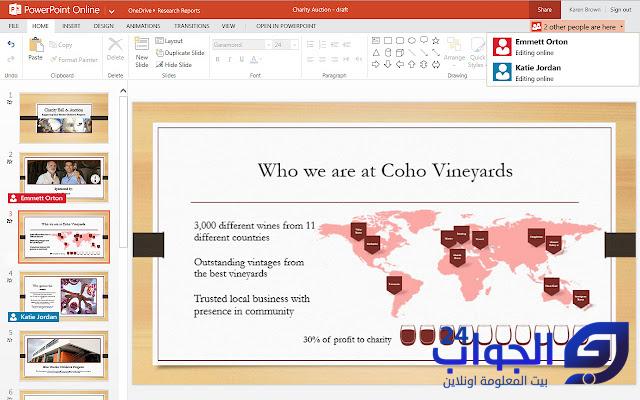Open the TRANSITIONS ribbon tab

pyautogui.click(x=191, y=25)
